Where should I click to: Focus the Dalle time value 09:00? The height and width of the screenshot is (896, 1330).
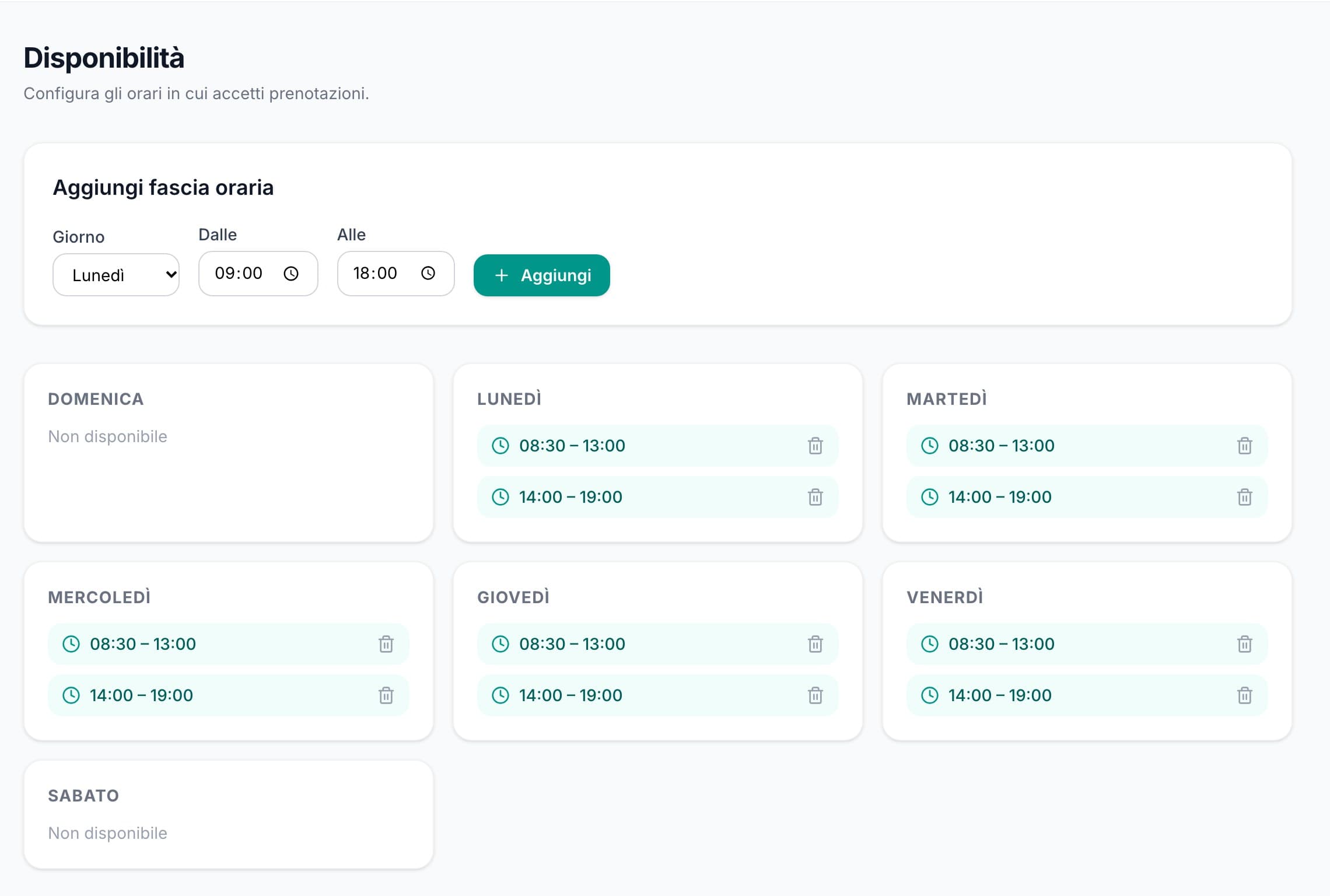[239, 274]
